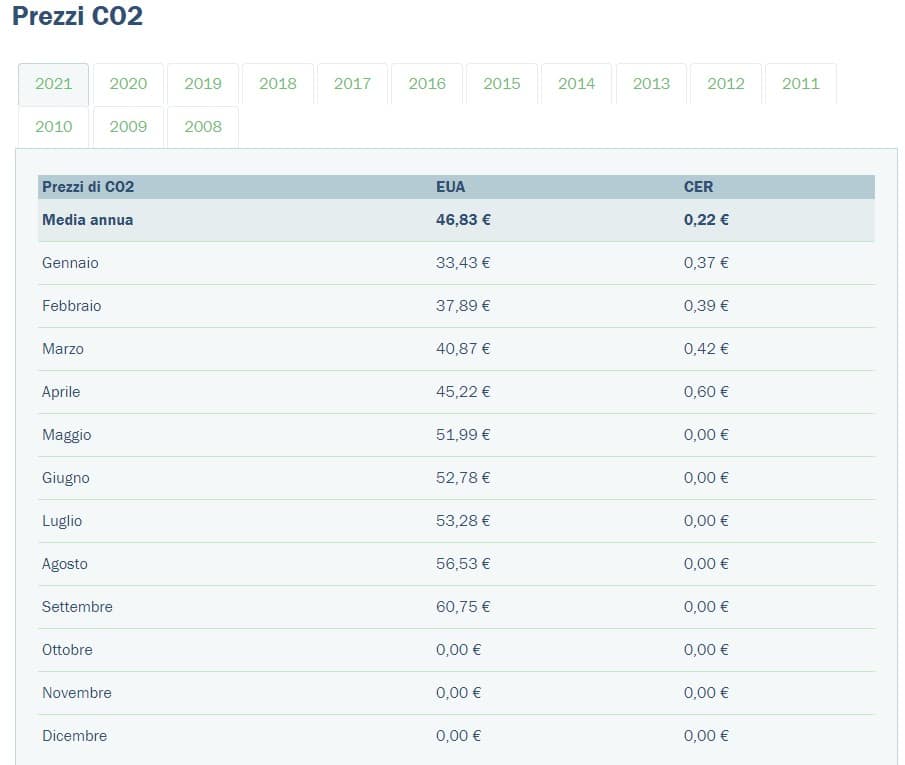905x765 pixels.
Task: Click the CER column header
Action: tap(698, 187)
